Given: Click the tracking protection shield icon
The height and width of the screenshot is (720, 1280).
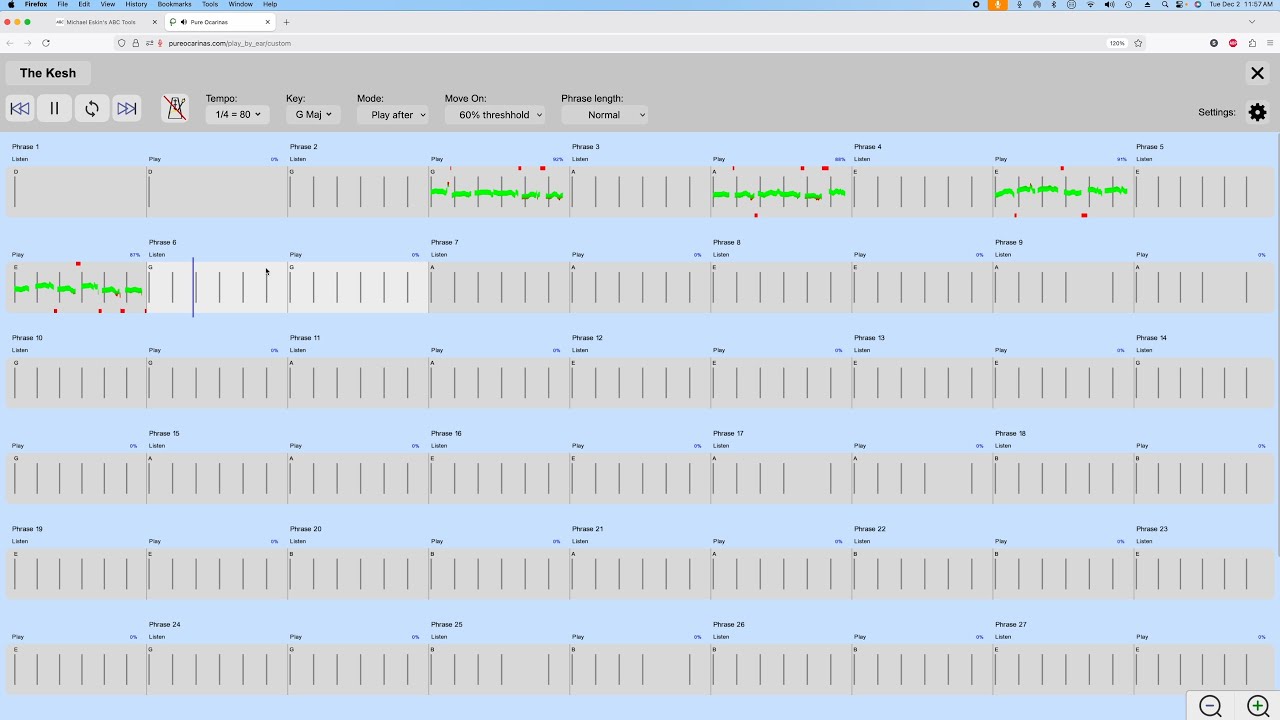Looking at the screenshot, I should click(x=122, y=43).
